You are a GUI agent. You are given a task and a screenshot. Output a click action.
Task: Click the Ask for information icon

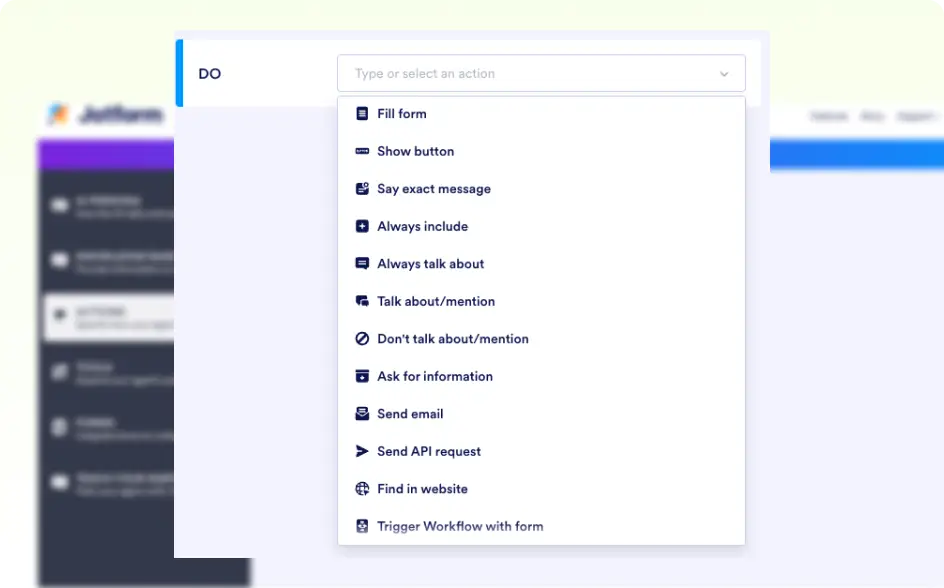pyautogui.click(x=362, y=376)
